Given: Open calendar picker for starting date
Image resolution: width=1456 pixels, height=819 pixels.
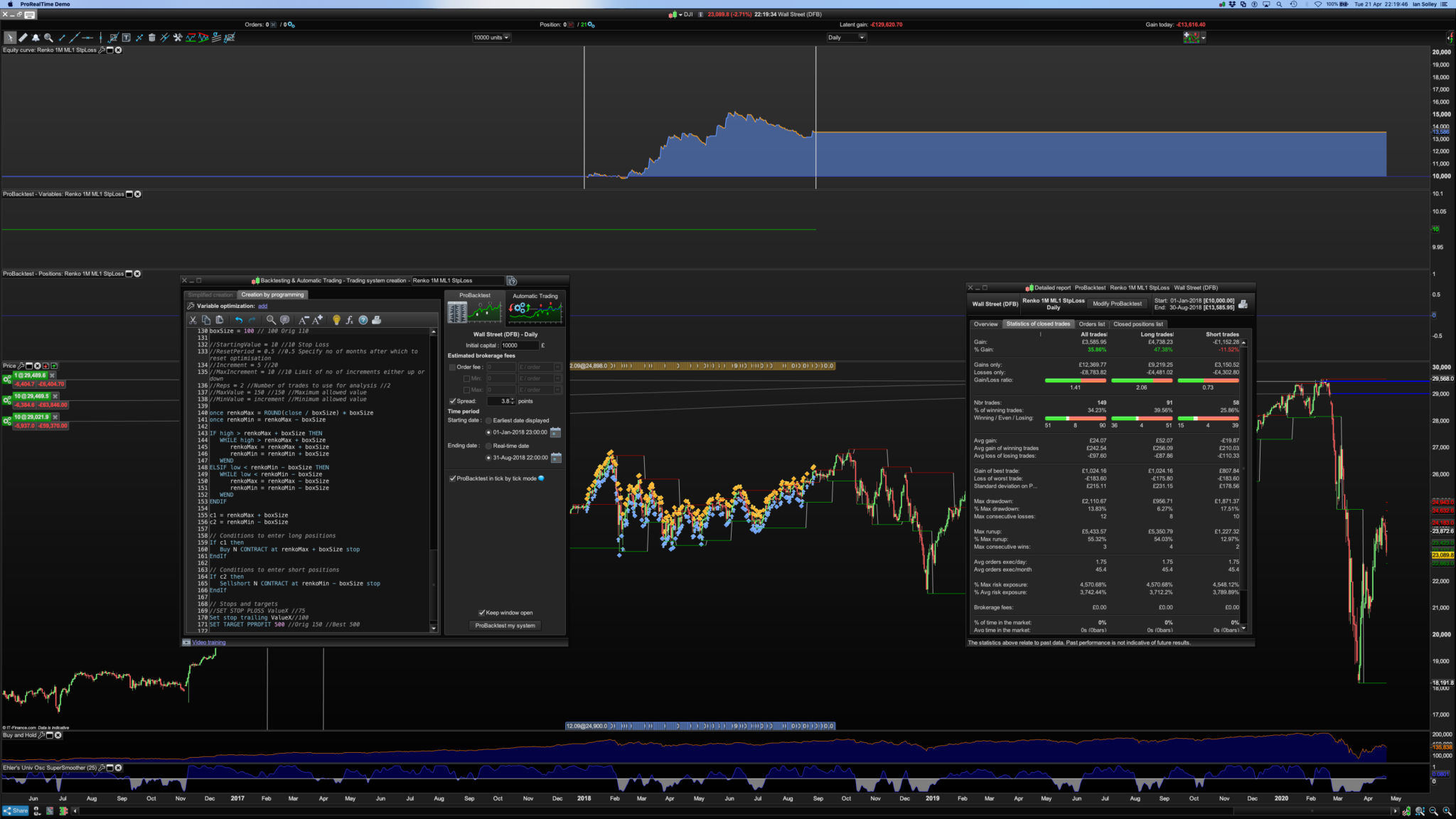Looking at the screenshot, I should [x=555, y=432].
